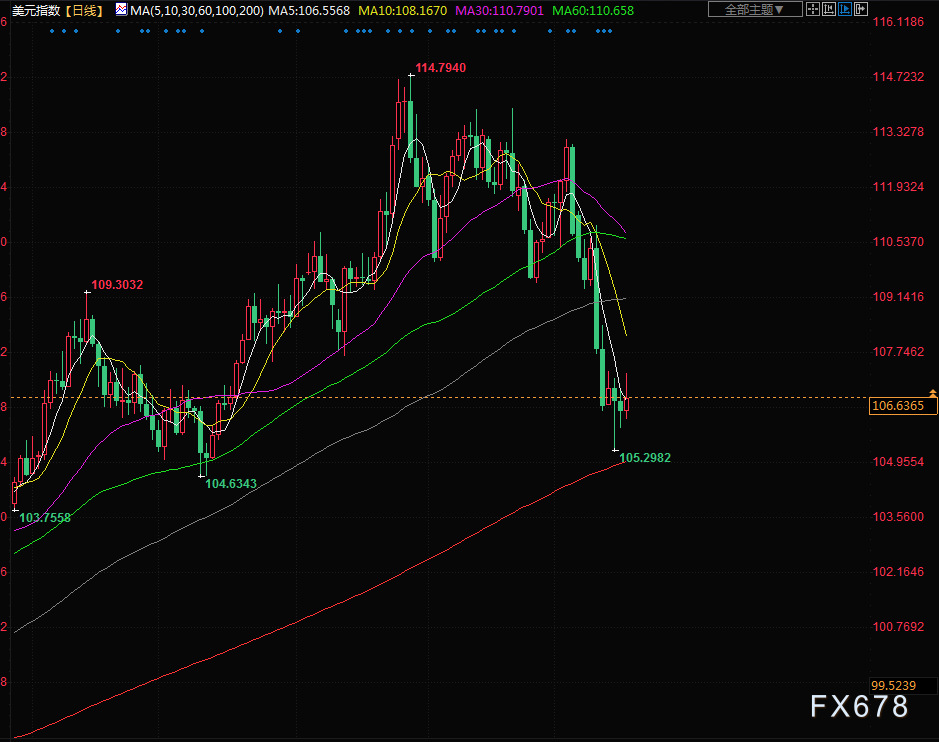Select the MA10:108.1670 legend value
The image size is (939, 742).
tap(402, 10)
